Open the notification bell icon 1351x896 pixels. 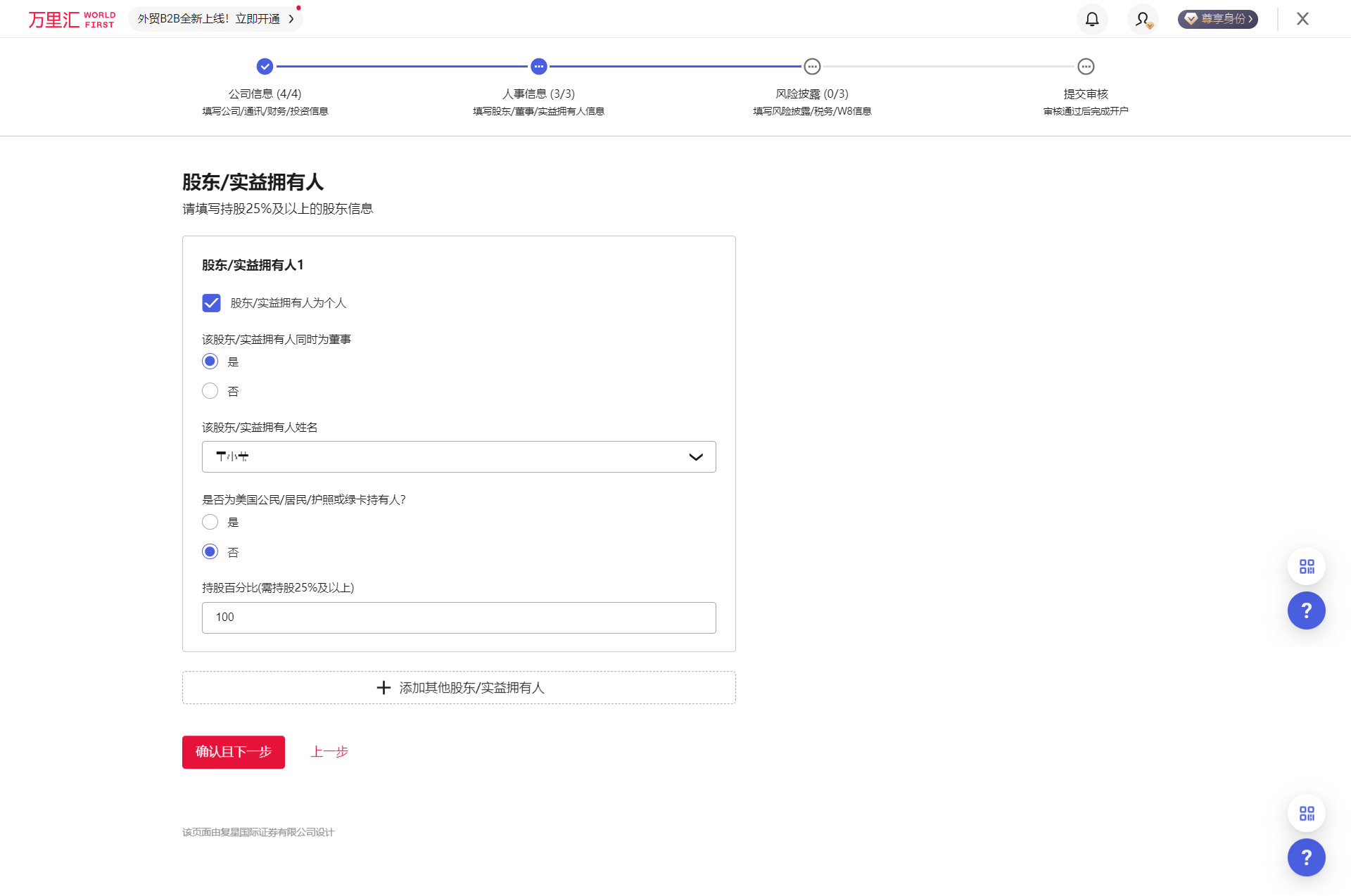coord(1092,19)
